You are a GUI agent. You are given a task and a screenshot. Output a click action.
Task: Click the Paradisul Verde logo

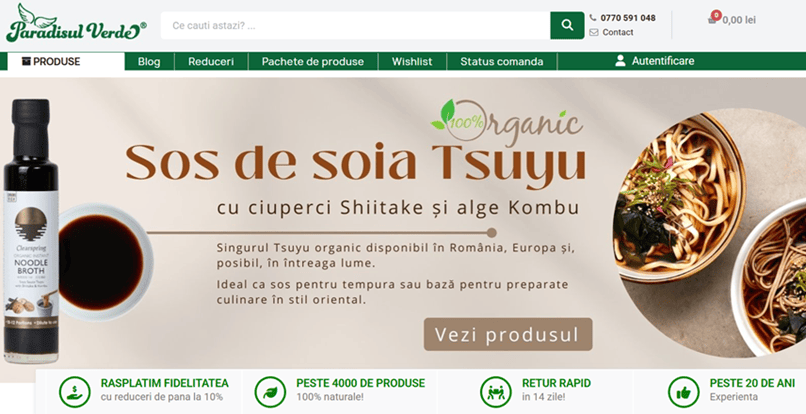(76, 24)
